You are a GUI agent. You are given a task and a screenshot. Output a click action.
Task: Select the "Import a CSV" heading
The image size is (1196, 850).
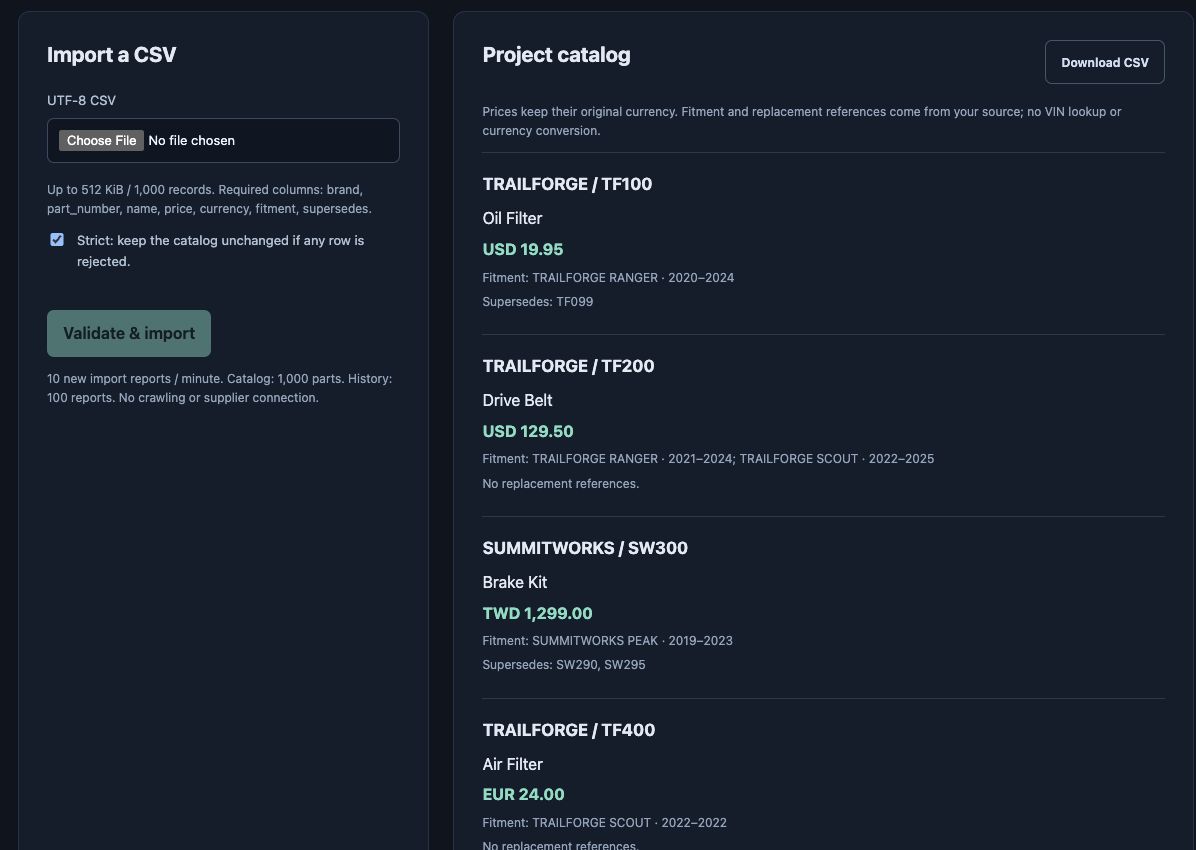click(x=111, y=55)
